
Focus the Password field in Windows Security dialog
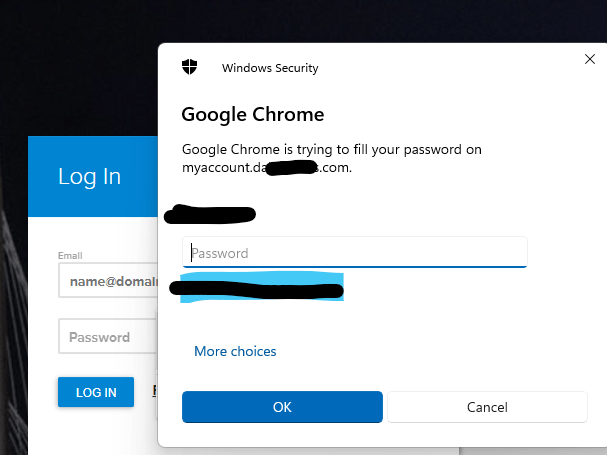point(354,253)
